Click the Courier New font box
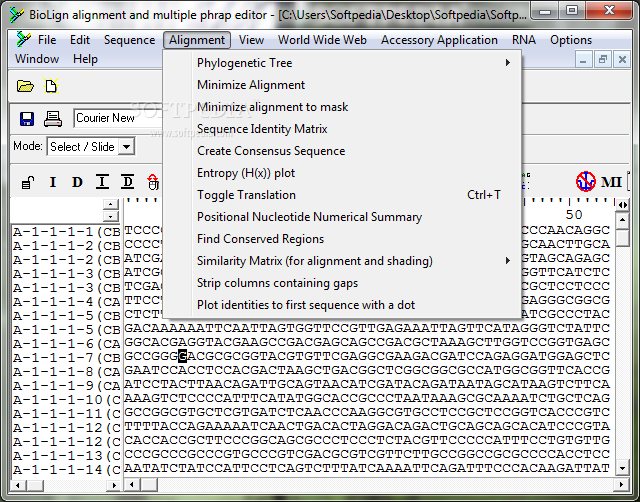 pos(118,118)
